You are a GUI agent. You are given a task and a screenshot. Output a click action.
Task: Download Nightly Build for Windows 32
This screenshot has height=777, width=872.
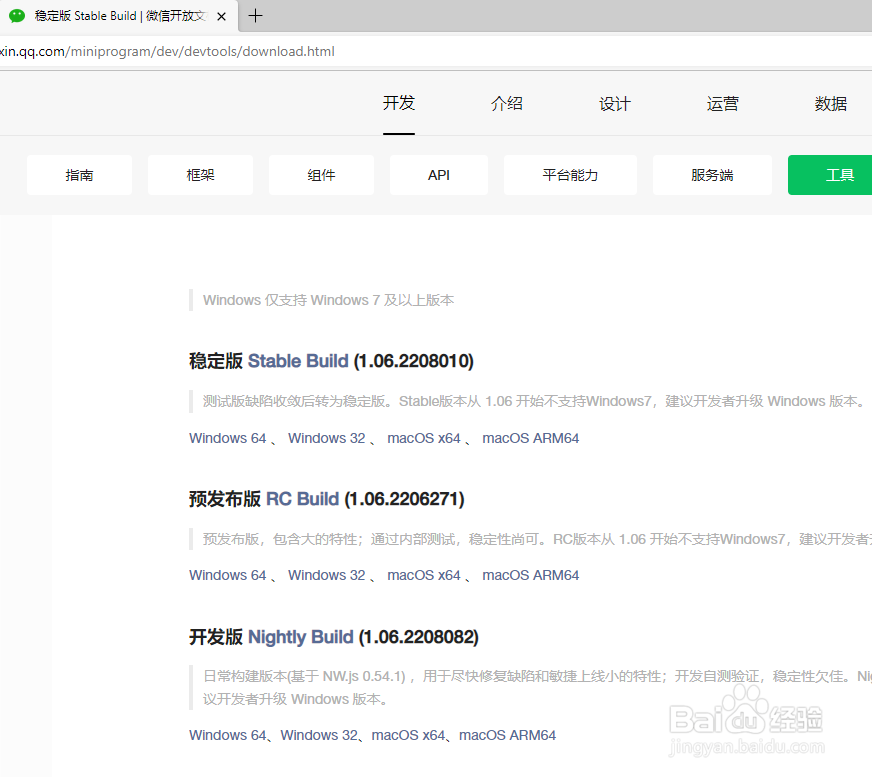(319, 735)
